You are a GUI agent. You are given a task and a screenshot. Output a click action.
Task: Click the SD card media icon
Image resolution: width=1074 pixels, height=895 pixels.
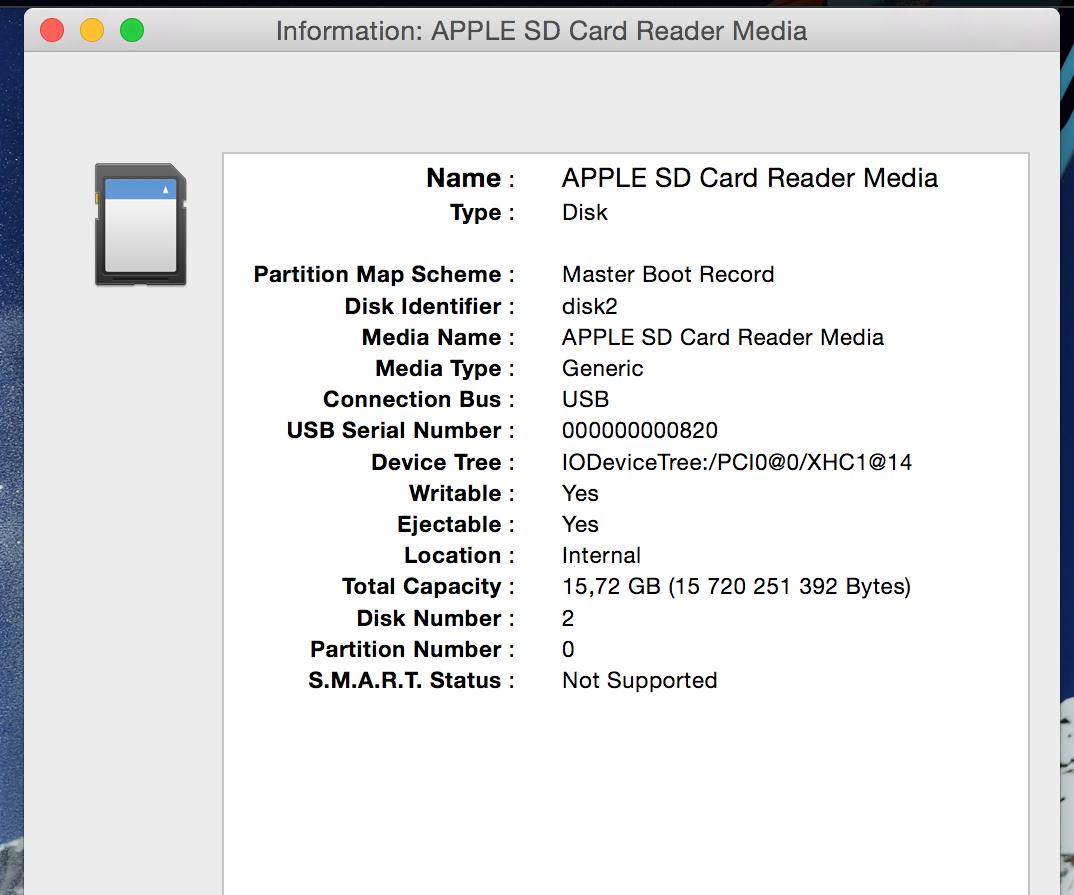pos(140,224)
